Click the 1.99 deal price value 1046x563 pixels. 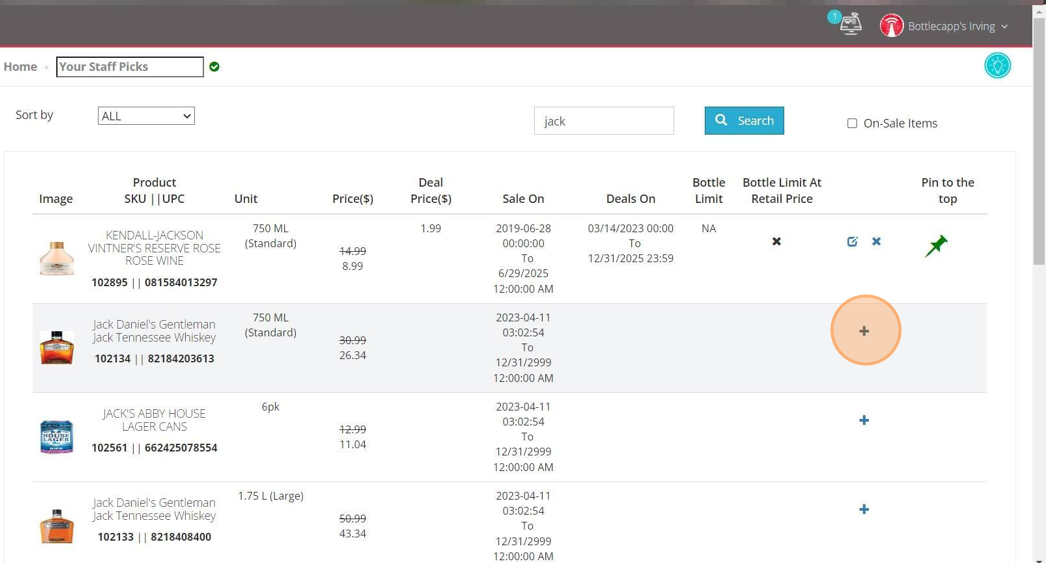[x=431, y=228]
